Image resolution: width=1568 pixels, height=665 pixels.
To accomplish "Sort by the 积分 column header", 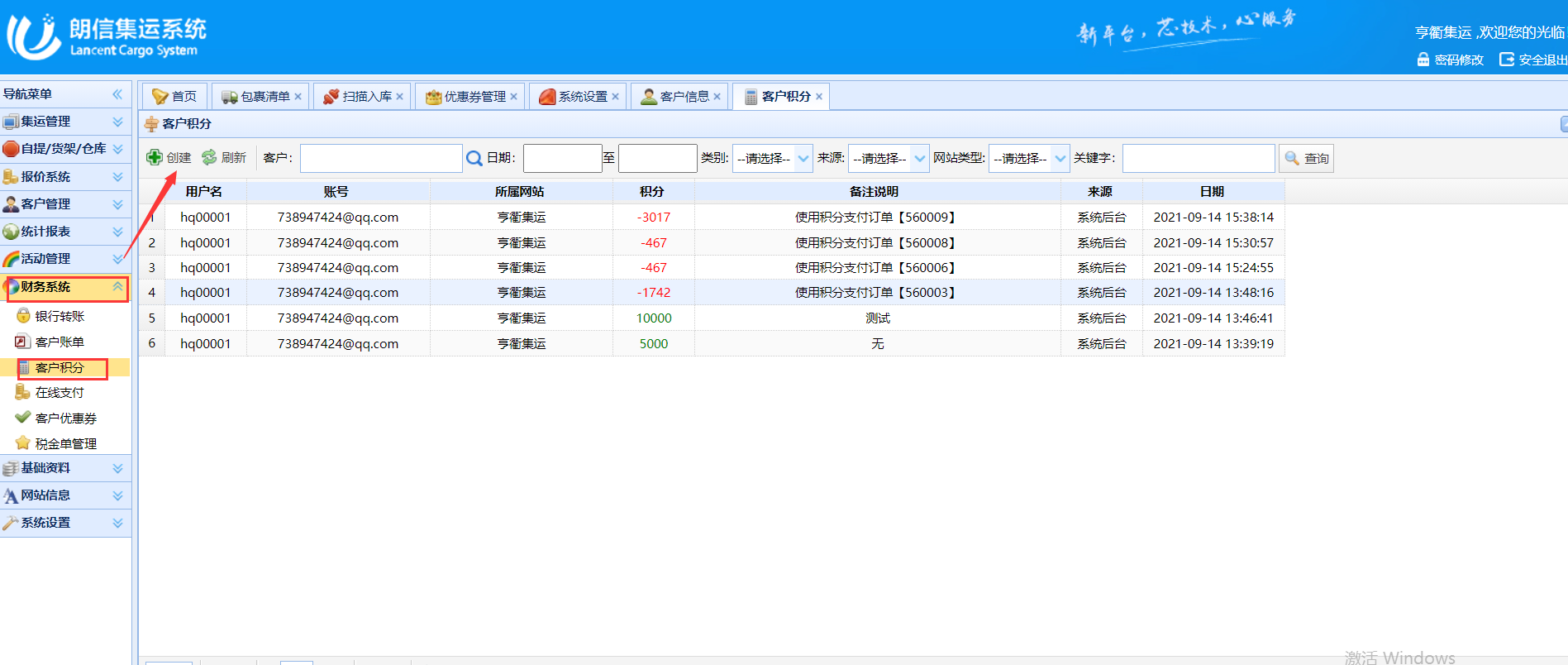I will (652, 191).
